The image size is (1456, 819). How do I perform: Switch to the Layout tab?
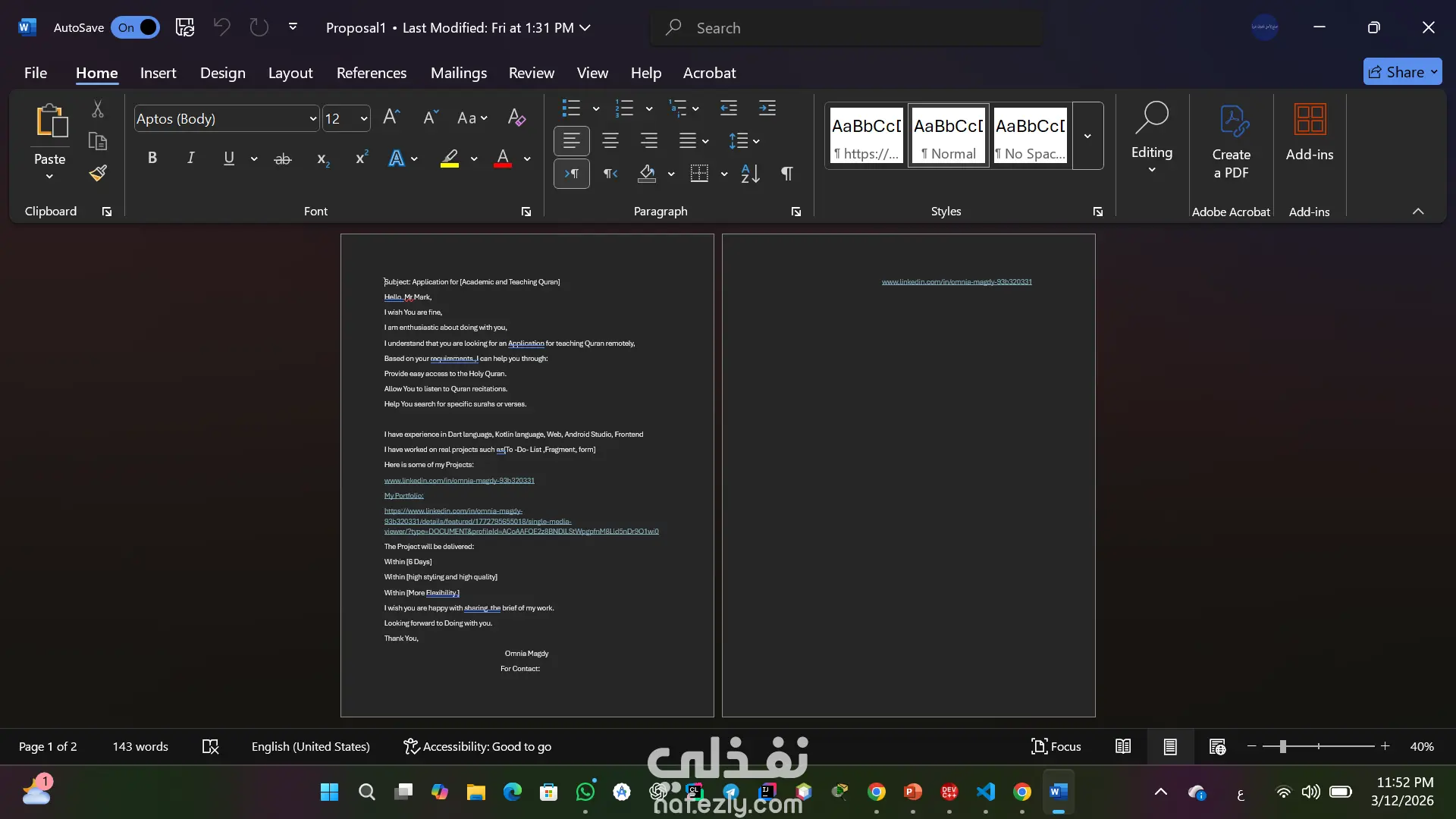coord(290,73)
